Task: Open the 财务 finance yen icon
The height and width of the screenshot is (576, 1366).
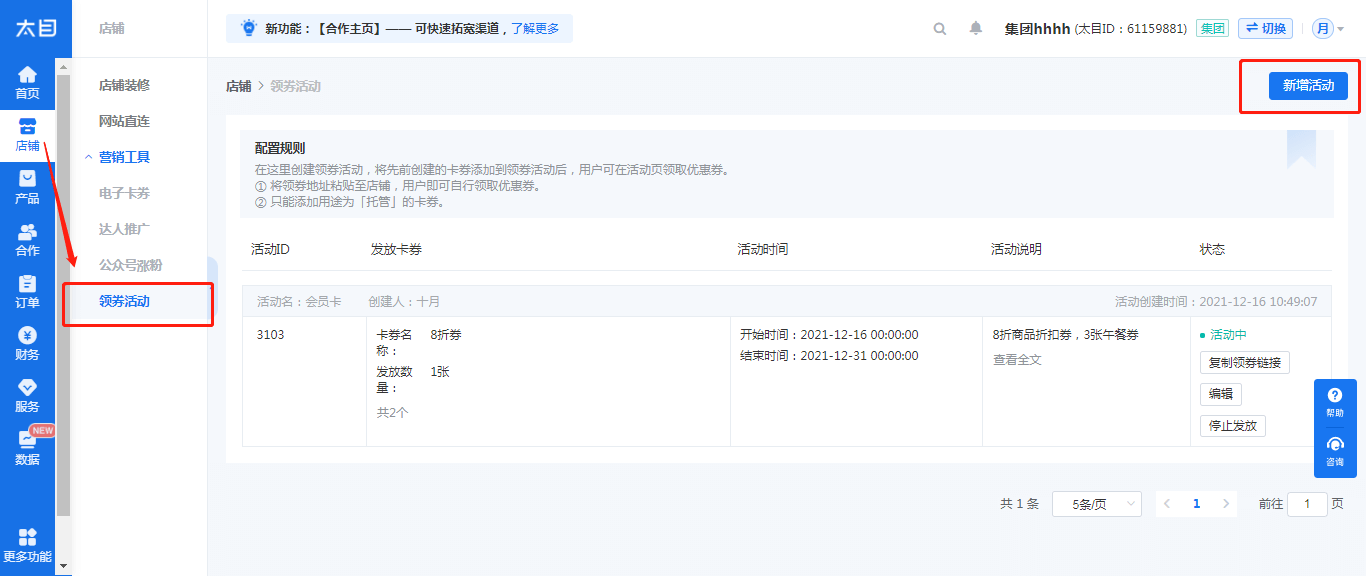Action: point(27,335)
